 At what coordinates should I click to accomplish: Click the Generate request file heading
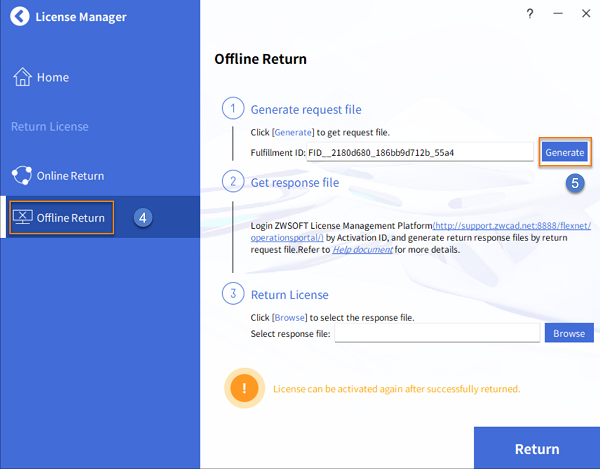pyautogui.click(x=306, y=110)
